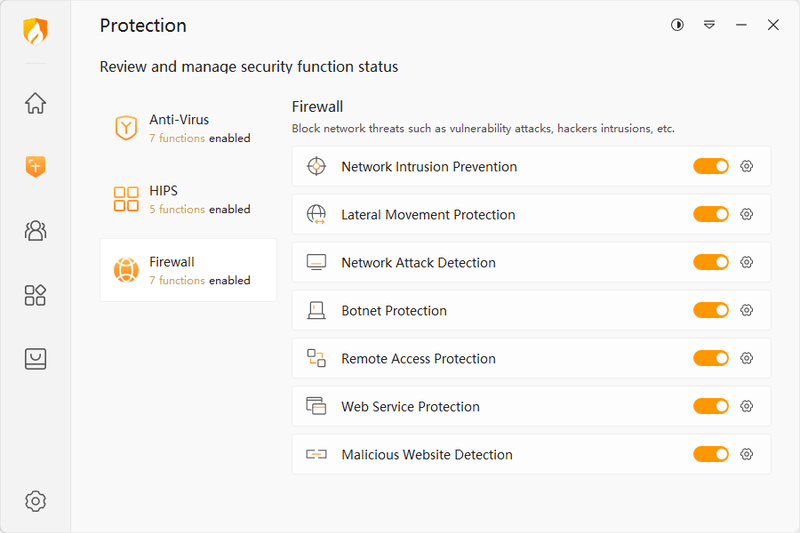Image resolution: width=800 pixels, height=533 pixels.
Task: Open the Home page in sidebar
Action: click(x=35, y=103)
